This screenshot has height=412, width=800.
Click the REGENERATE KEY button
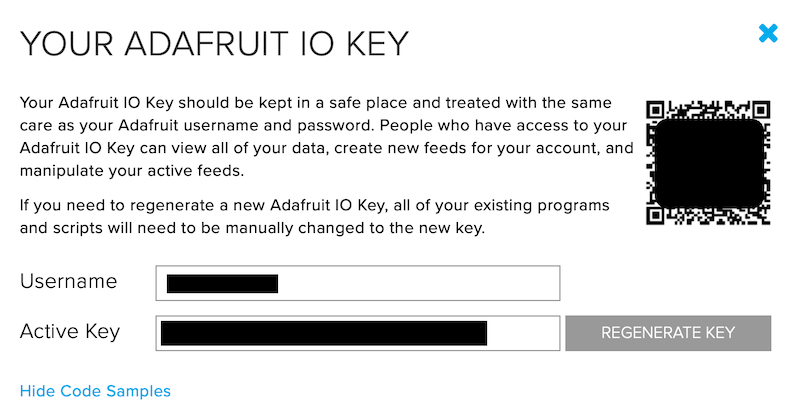click(x=668, y=333)
